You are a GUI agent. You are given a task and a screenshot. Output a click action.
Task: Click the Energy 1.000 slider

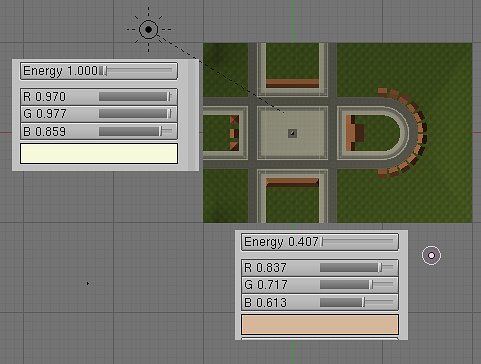click(x=99, y=71)
